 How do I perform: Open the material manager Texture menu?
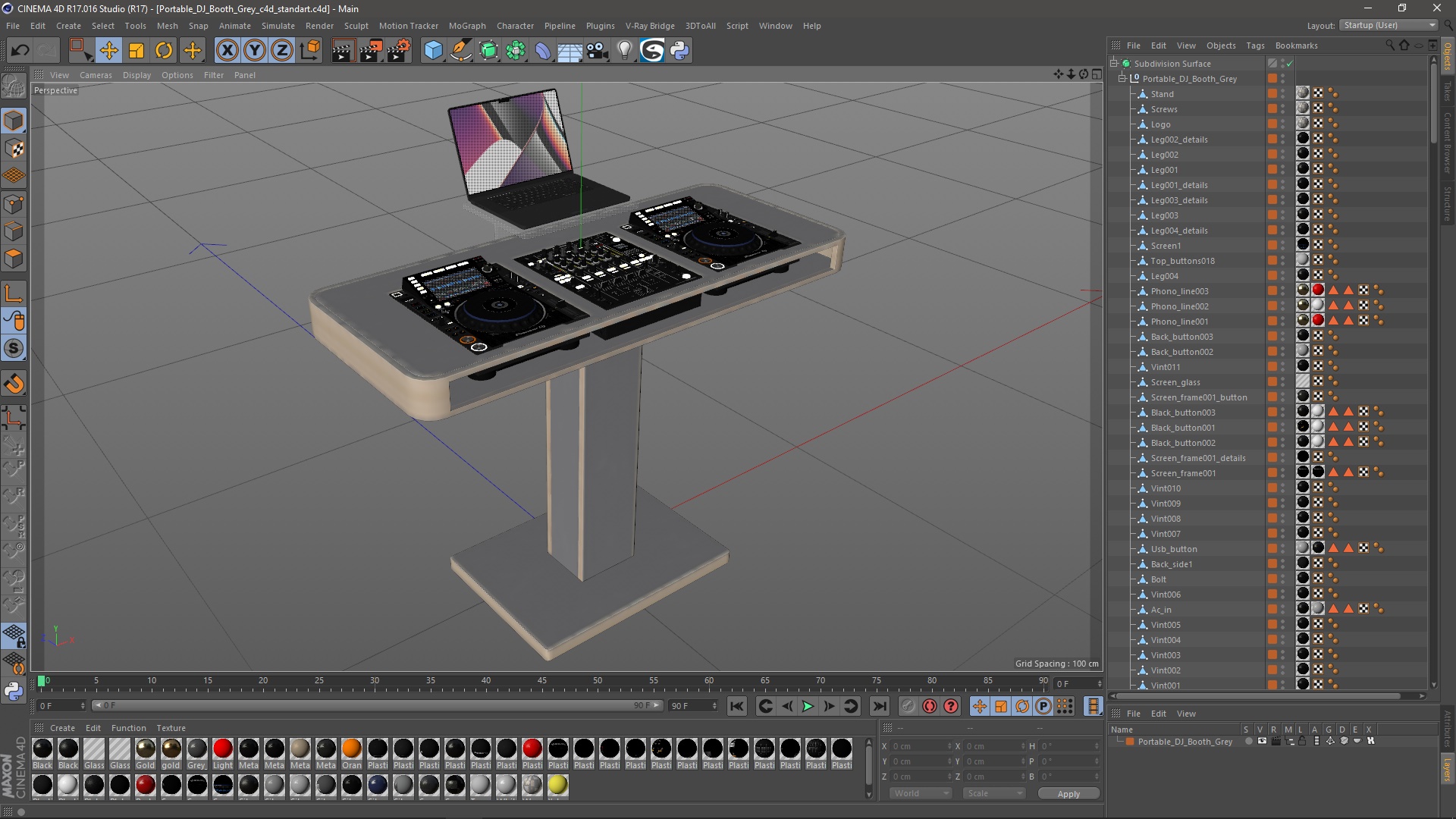(x=171, y=728)
